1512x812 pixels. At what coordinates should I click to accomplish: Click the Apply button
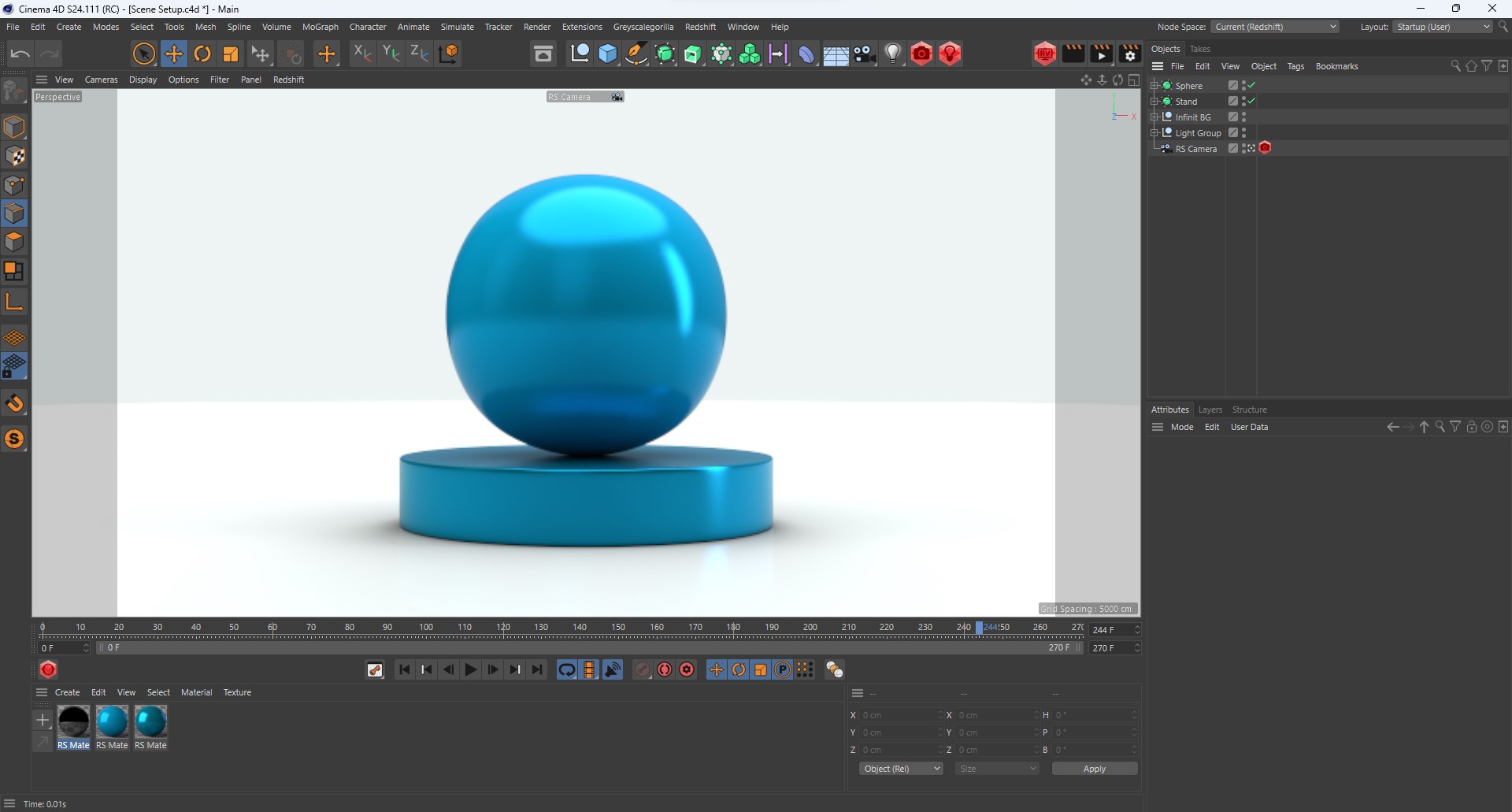[1094, 769]
